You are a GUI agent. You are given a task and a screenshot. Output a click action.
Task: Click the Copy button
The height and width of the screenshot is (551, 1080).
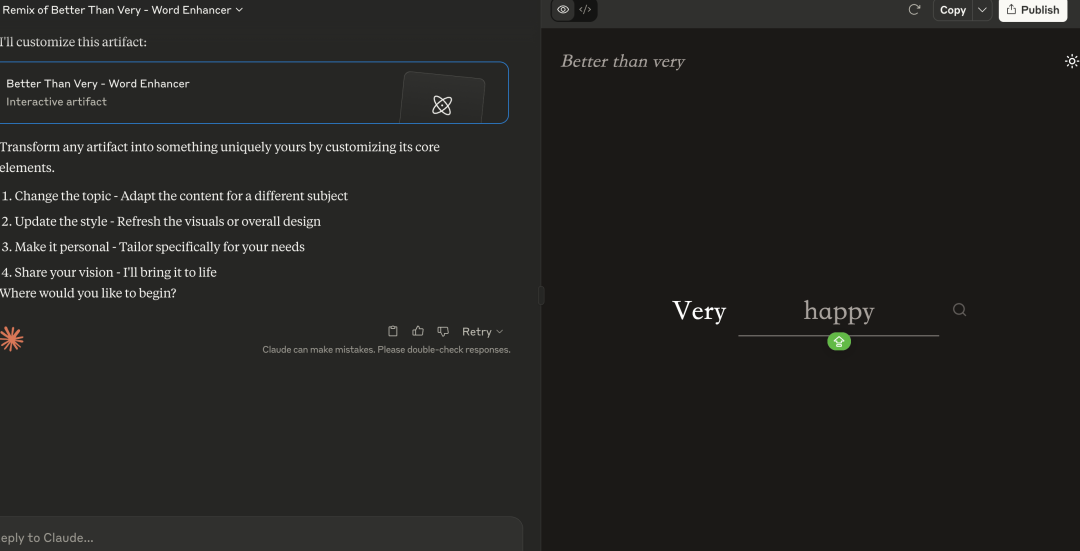click(x=953, y=10)
